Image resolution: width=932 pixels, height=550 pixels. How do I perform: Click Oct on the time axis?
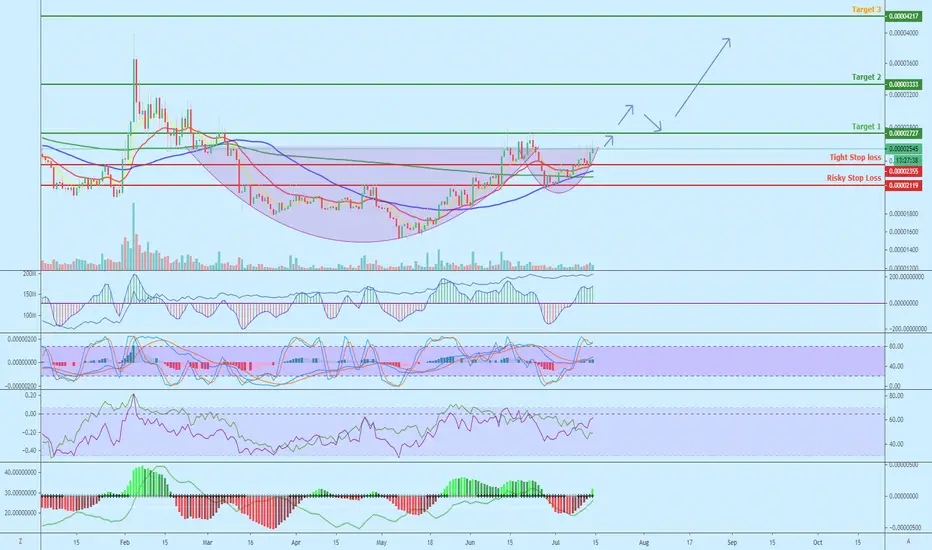coord(818,542)
